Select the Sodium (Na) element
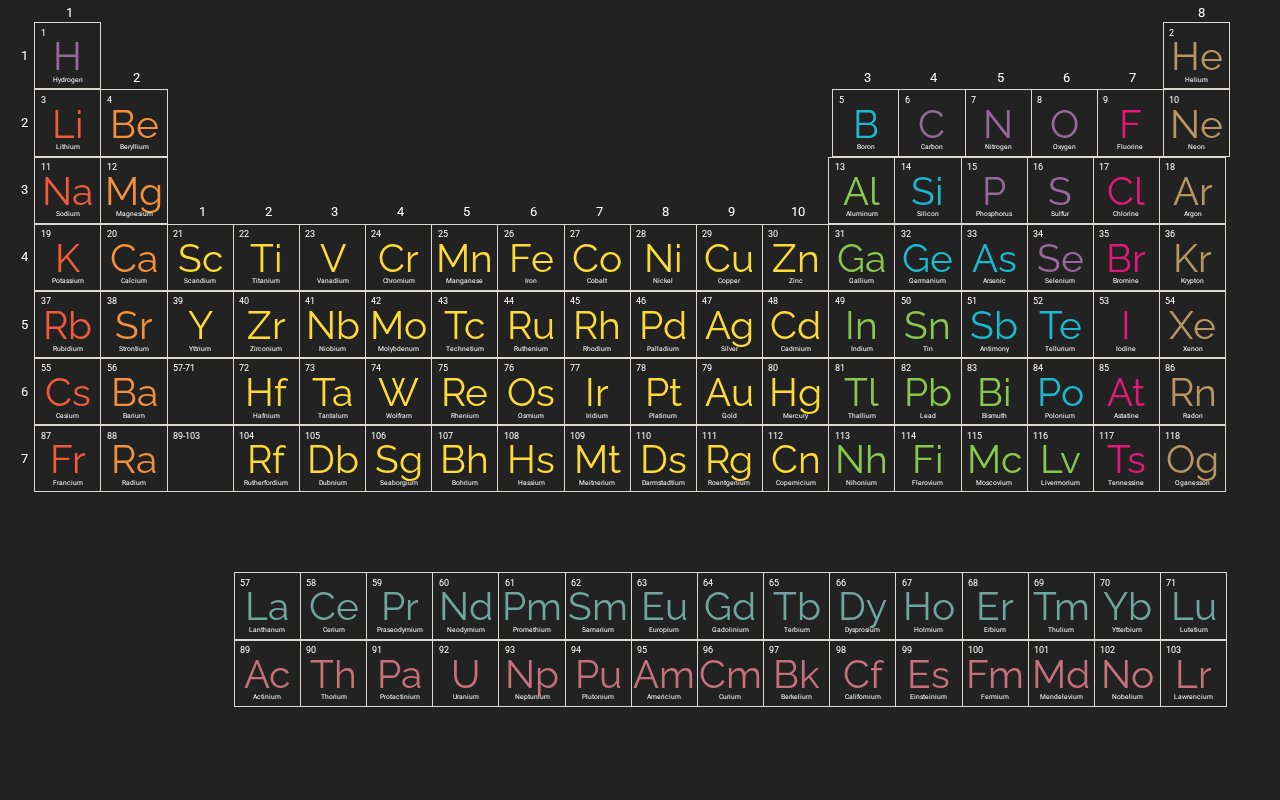Screen dimensions: 1280x800 (x=67, y=191)
